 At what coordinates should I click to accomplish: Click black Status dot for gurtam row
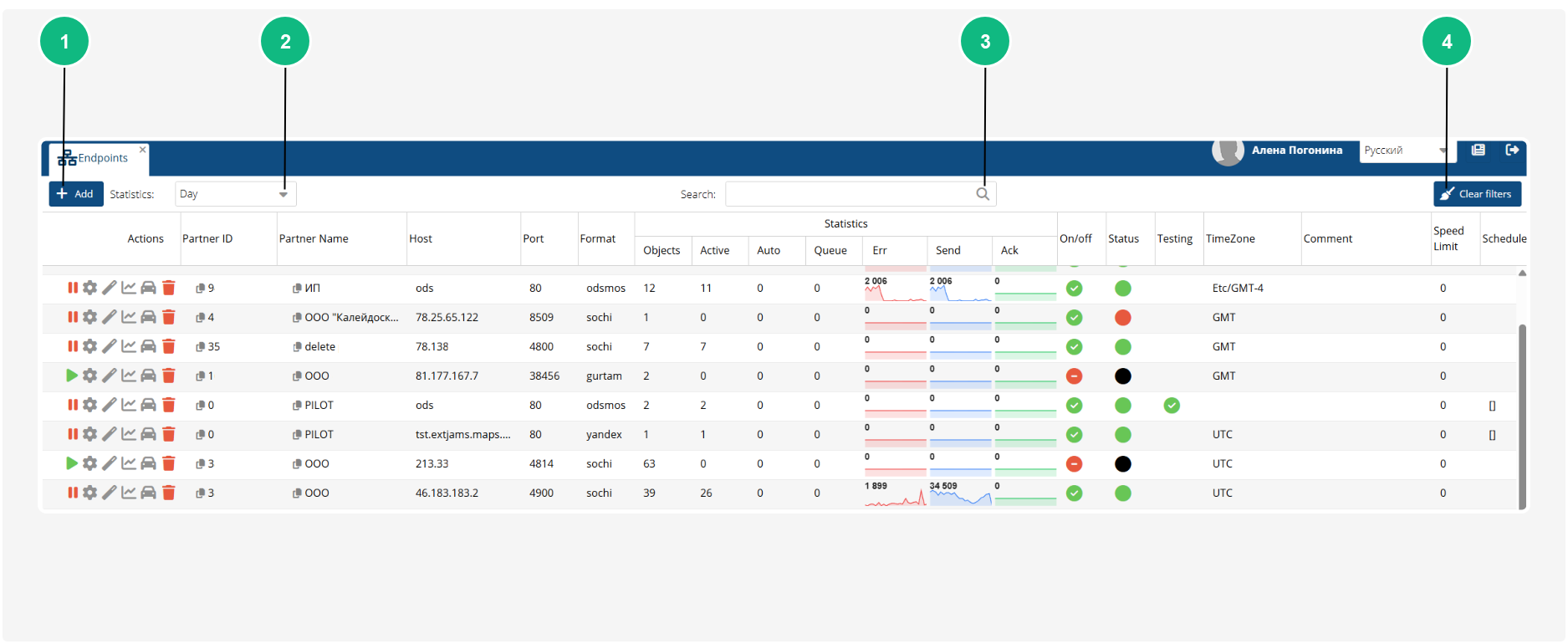click(x=1123, y=376)
